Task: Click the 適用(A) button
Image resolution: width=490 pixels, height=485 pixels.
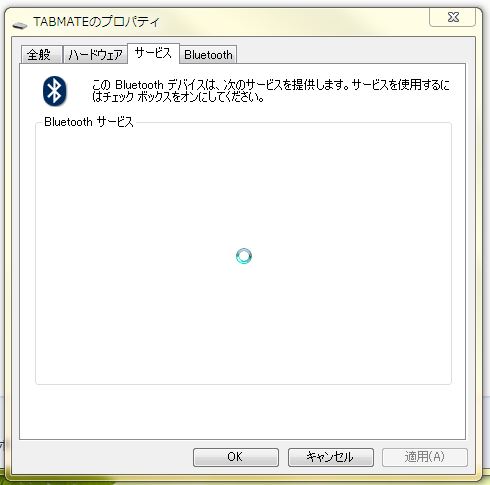Action: click(x=425, y=457)
